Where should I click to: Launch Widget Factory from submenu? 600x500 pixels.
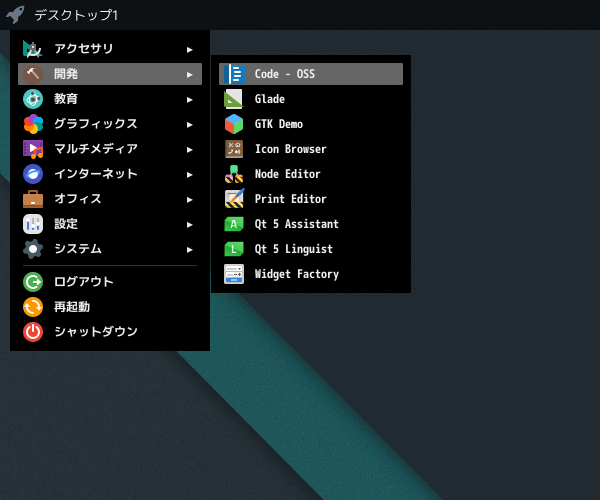pyautogui.click(x=311, y=274)
